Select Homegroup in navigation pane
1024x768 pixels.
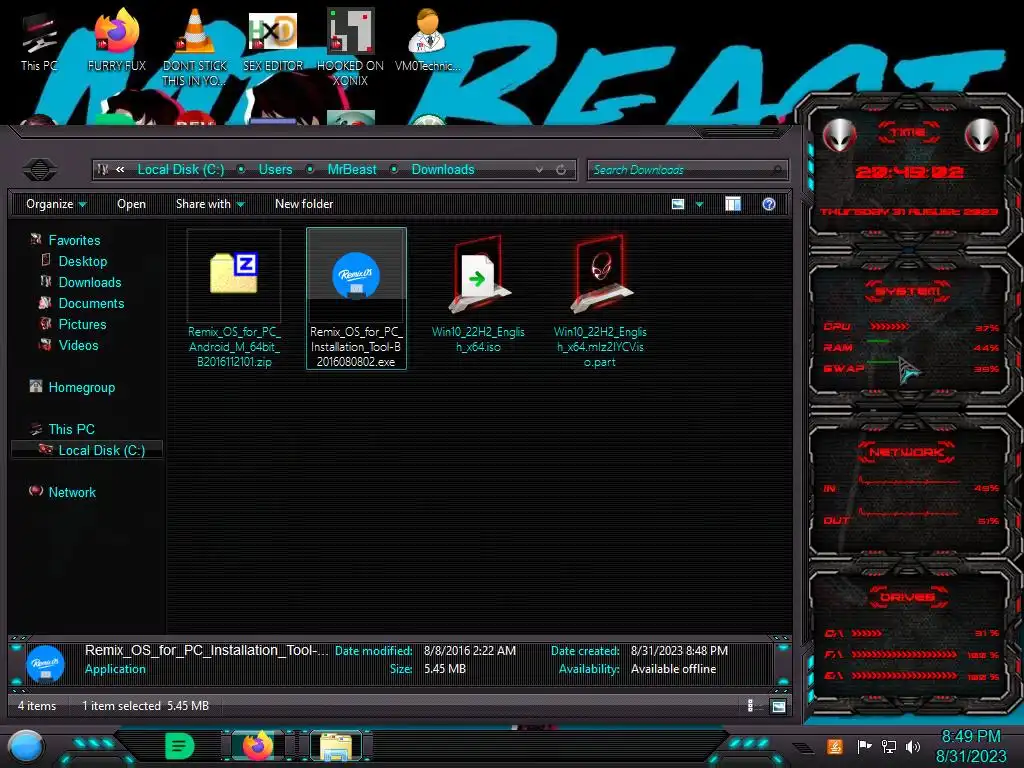click(82, 387)
